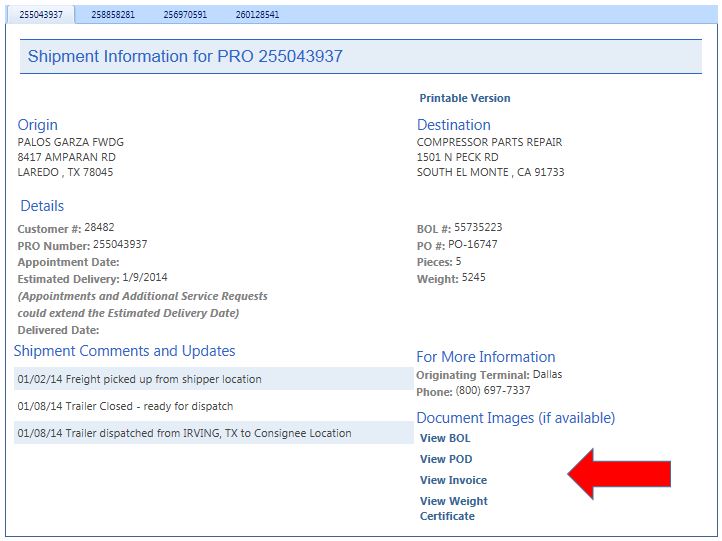Click the Origin section heading

pyautogui.click(x=38, y=125)
